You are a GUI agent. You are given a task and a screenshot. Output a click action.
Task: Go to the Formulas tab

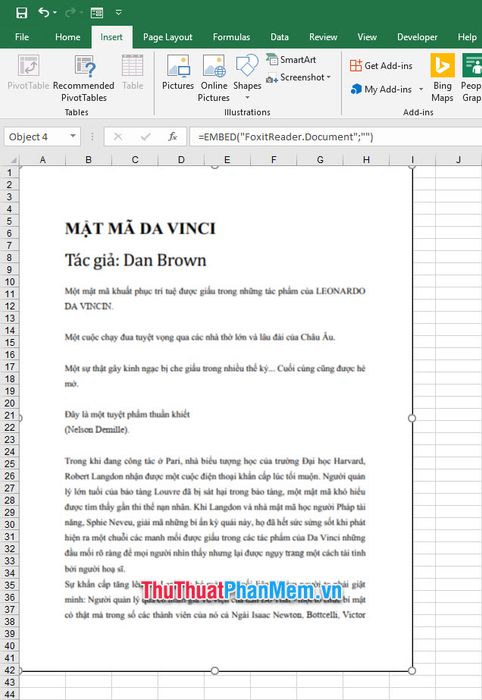(x=231, y=37)
